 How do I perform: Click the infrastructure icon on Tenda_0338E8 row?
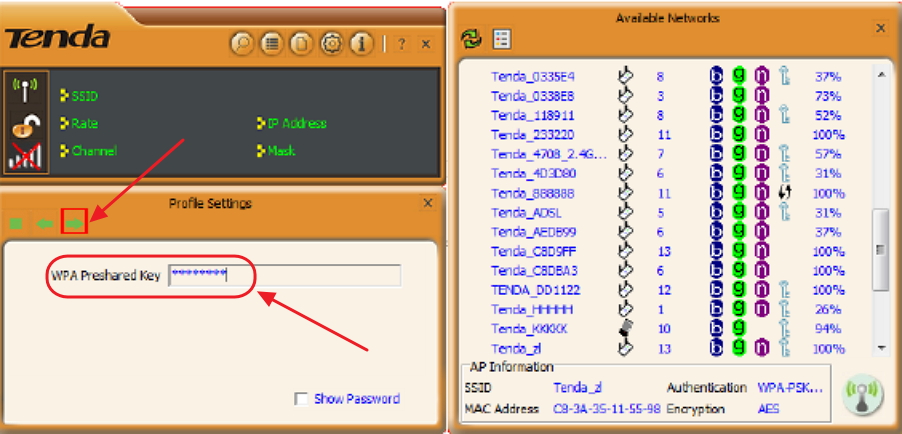625,96
